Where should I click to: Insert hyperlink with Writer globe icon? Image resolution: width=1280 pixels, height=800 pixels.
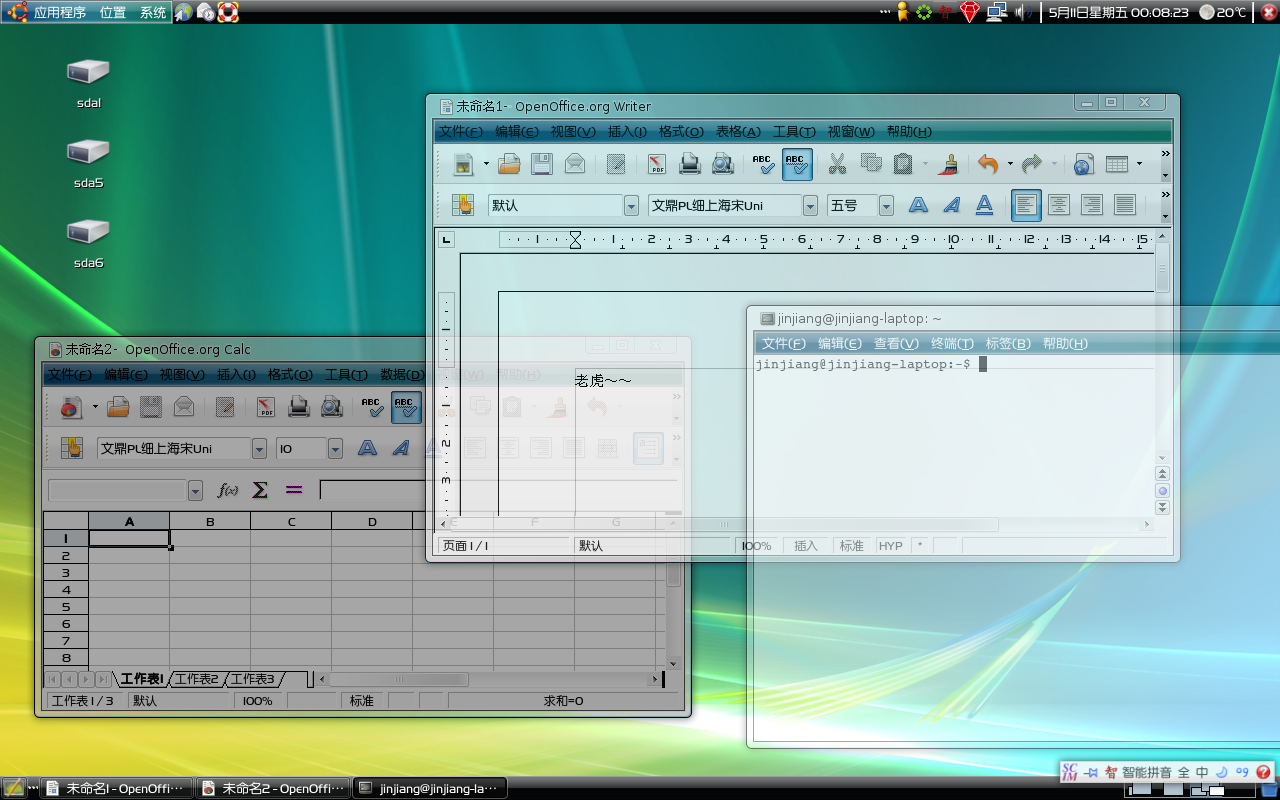[x=1083, y=164]
